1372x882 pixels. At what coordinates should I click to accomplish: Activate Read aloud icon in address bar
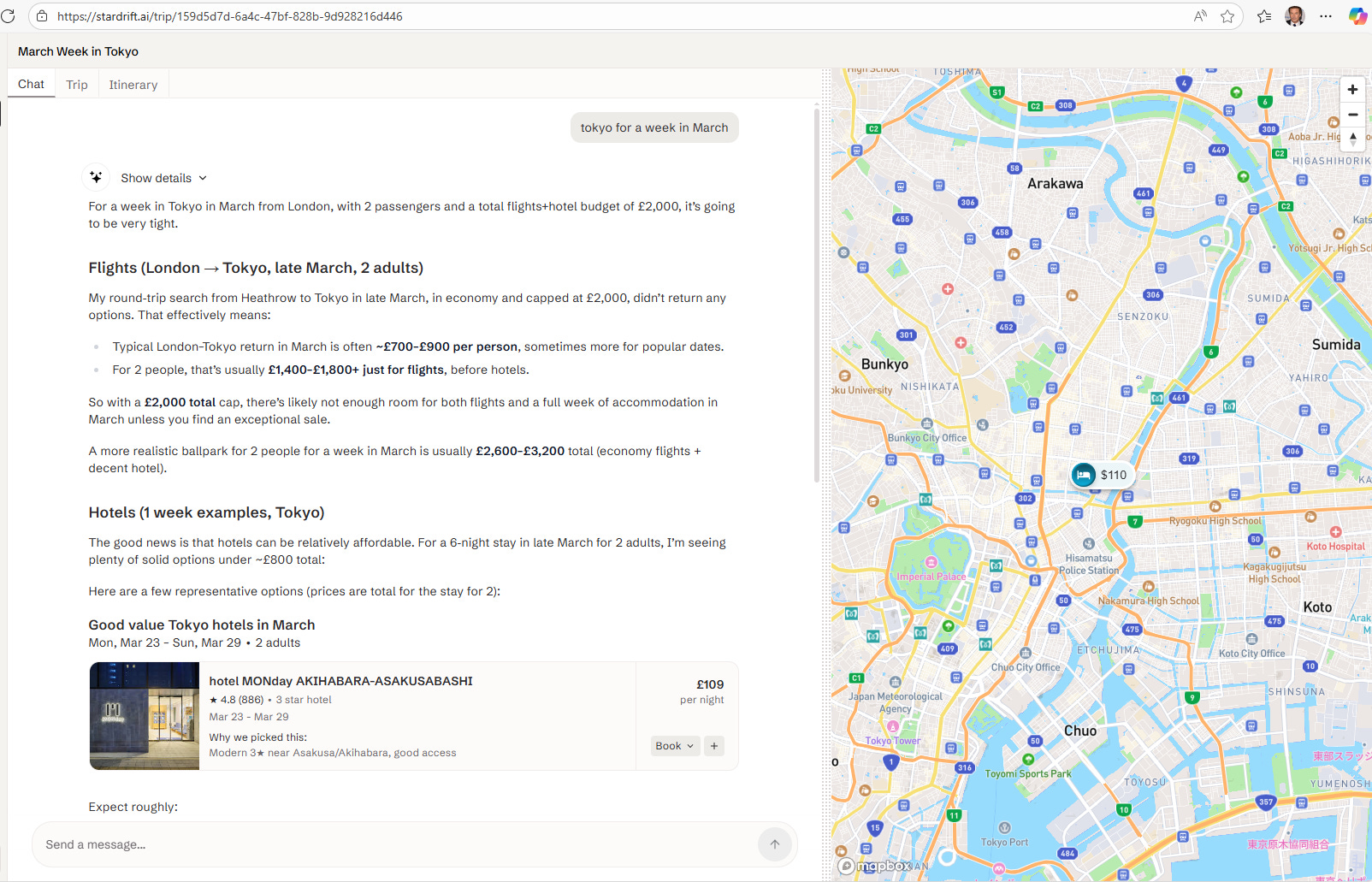[x=1201, y=16]
